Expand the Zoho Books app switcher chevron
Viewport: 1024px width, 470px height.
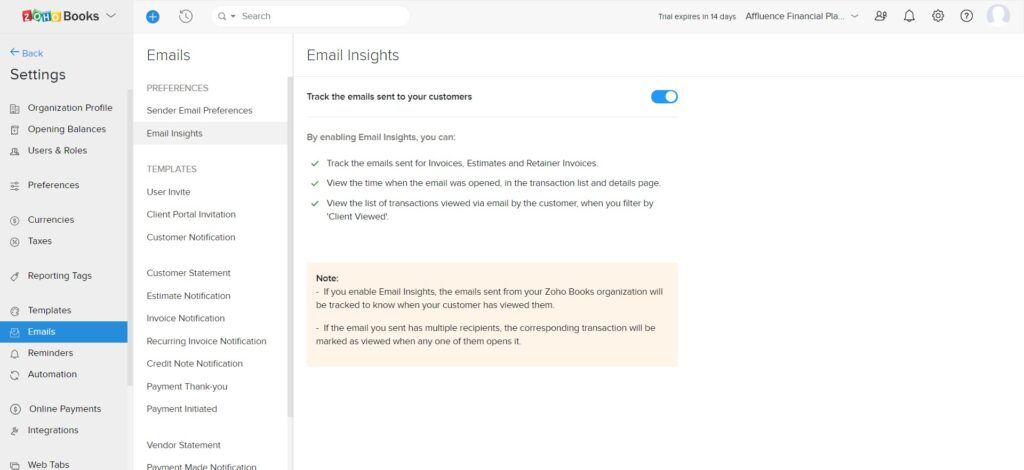pos(110,16)
